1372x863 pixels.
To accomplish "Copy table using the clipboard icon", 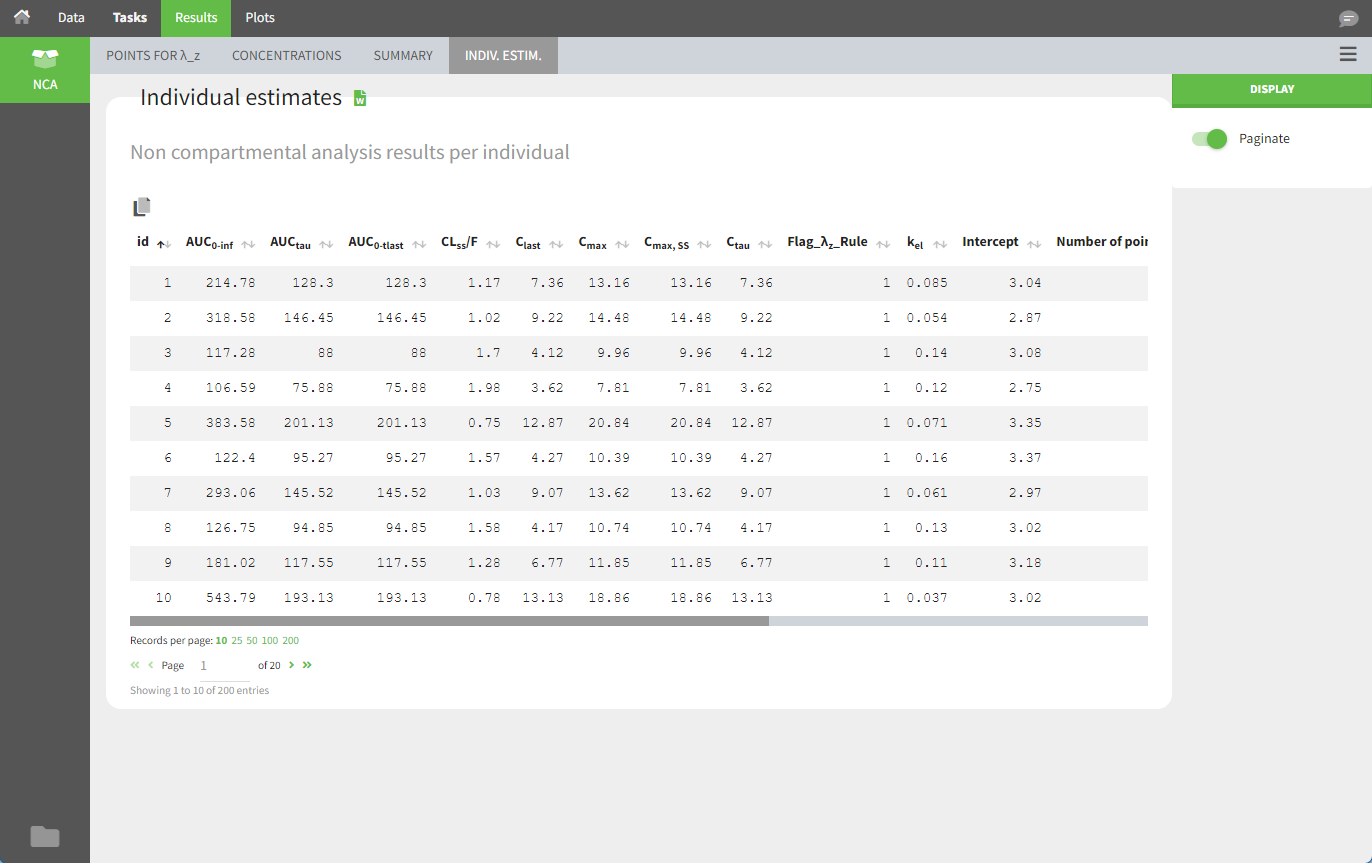I will click(142, 207).
